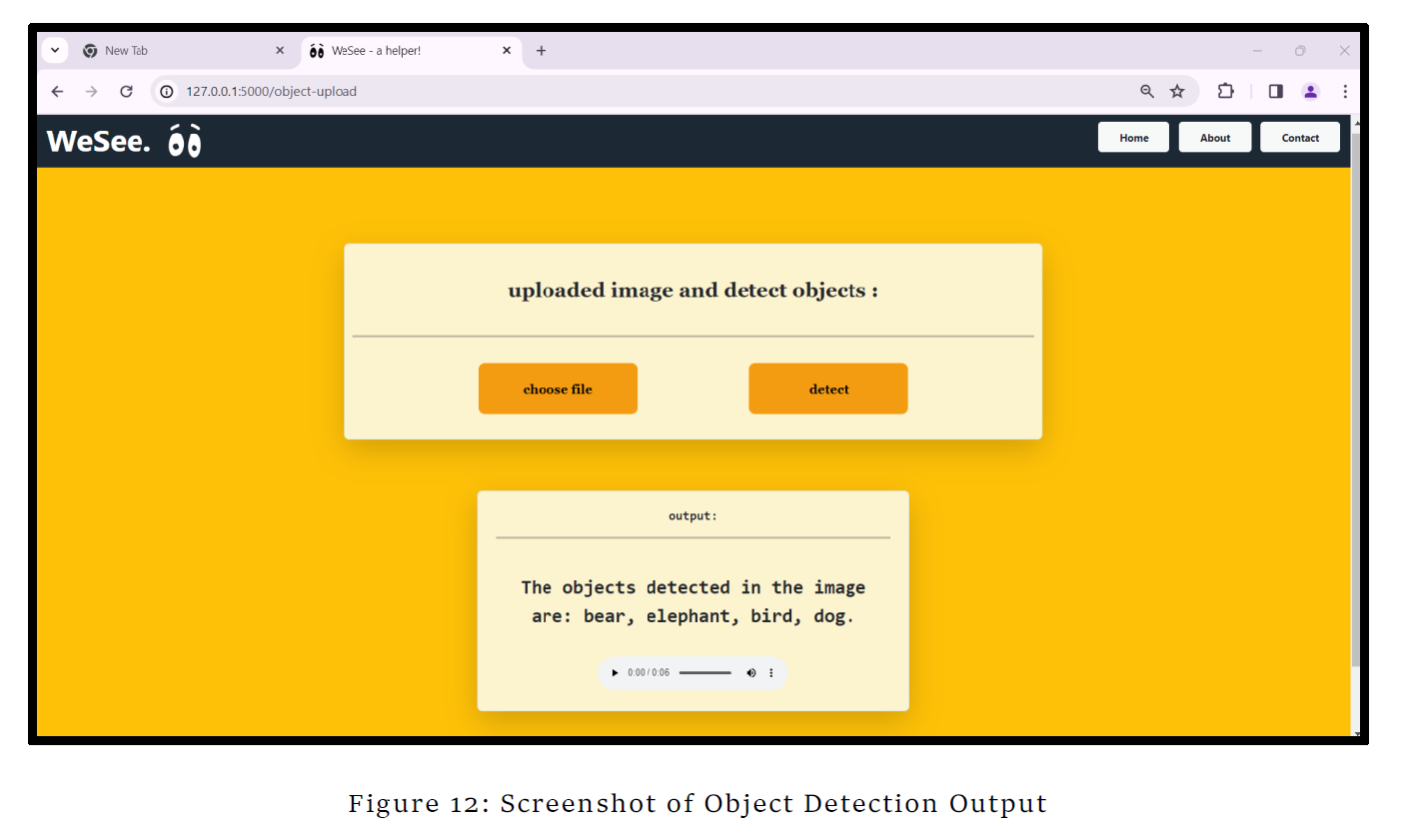Screen dimensions: 1402x840
Task: Open the browser three-dot menu
Action: (1345, 91)
